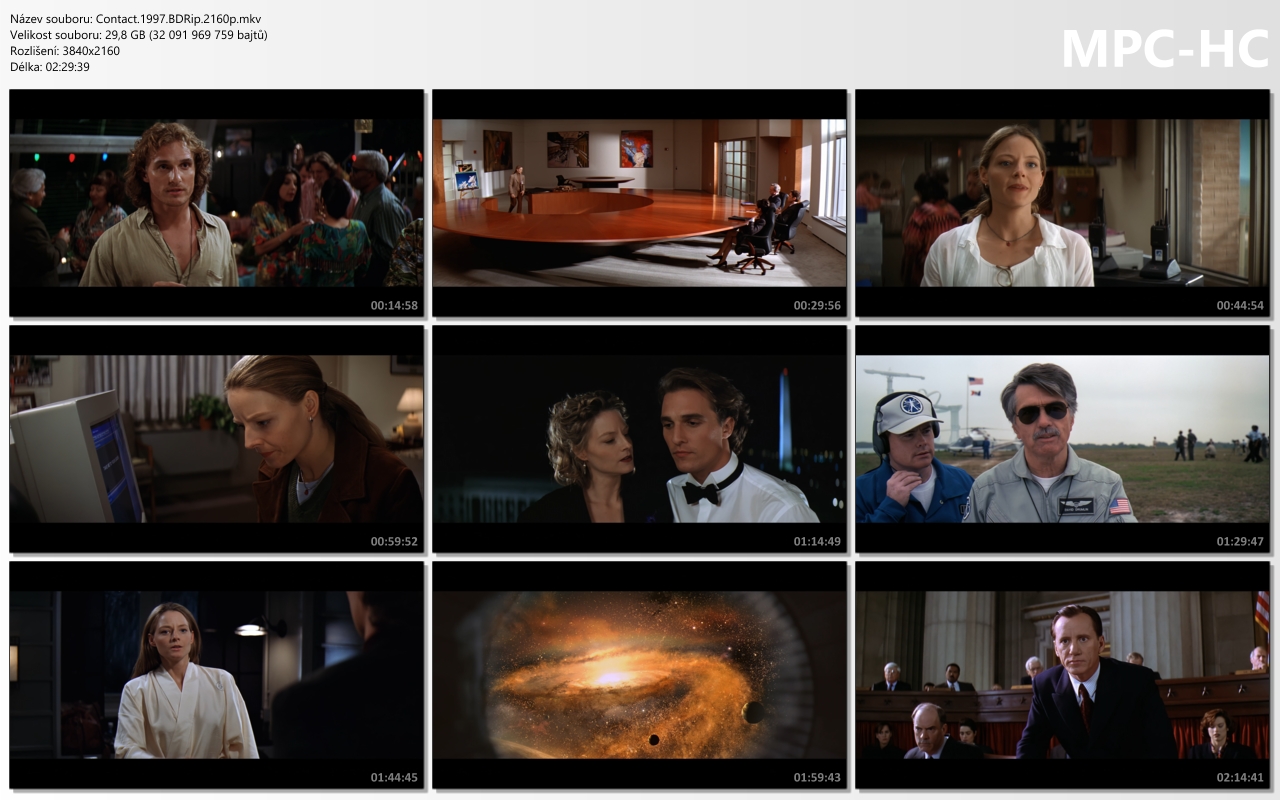Image resolution: width=1280 pixels, height=800 pixels.
Task: Select the thumbnail stamped 01:44:45
Action: pyautogui.click(x=217, y=675)
